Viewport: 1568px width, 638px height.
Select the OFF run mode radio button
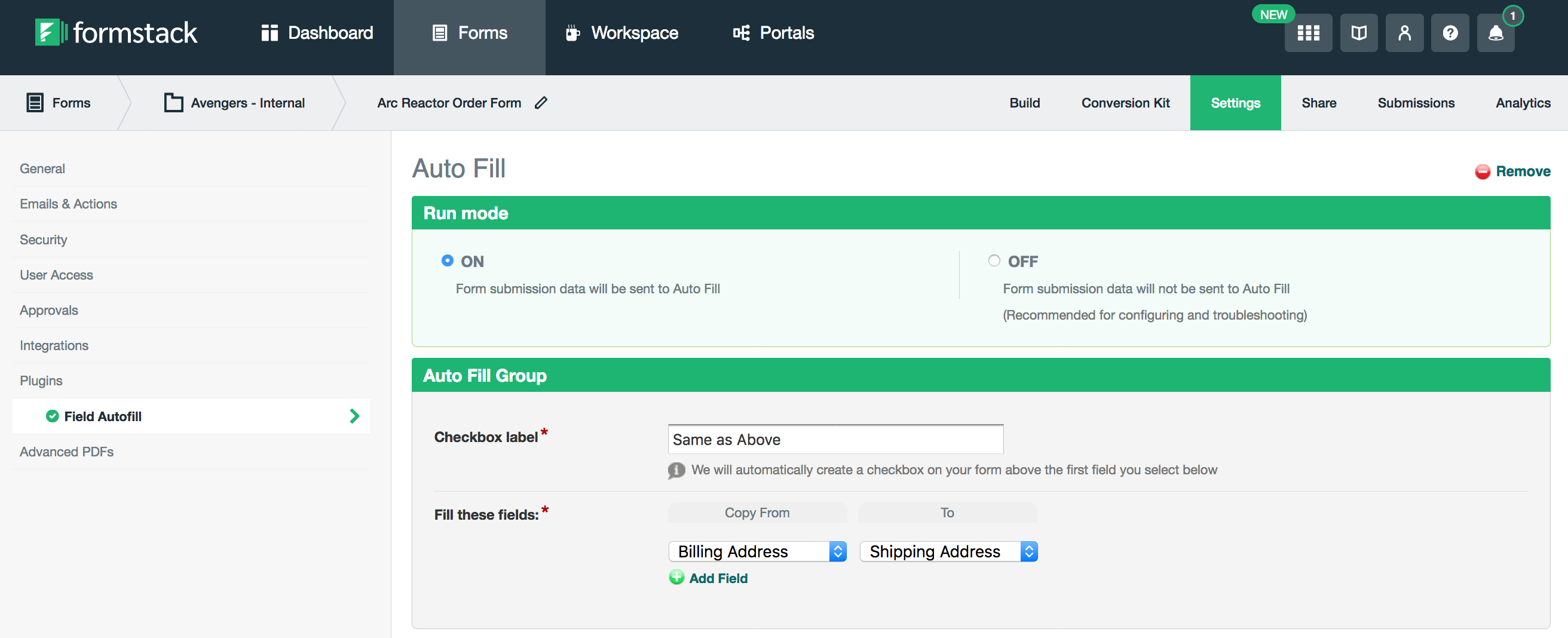994,260
